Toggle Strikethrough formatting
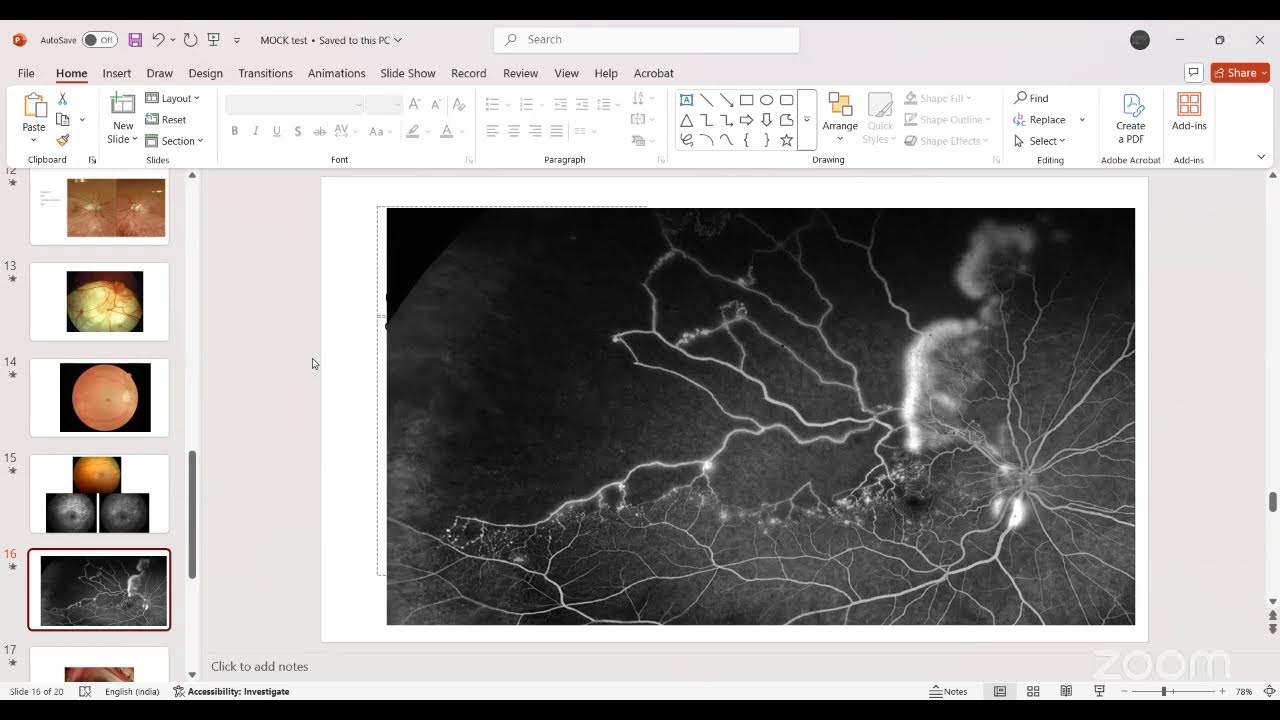 319,131
